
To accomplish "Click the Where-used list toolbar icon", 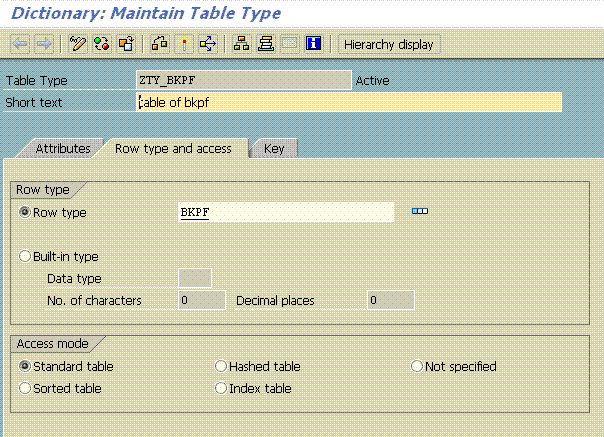I will tap(208, 44).
